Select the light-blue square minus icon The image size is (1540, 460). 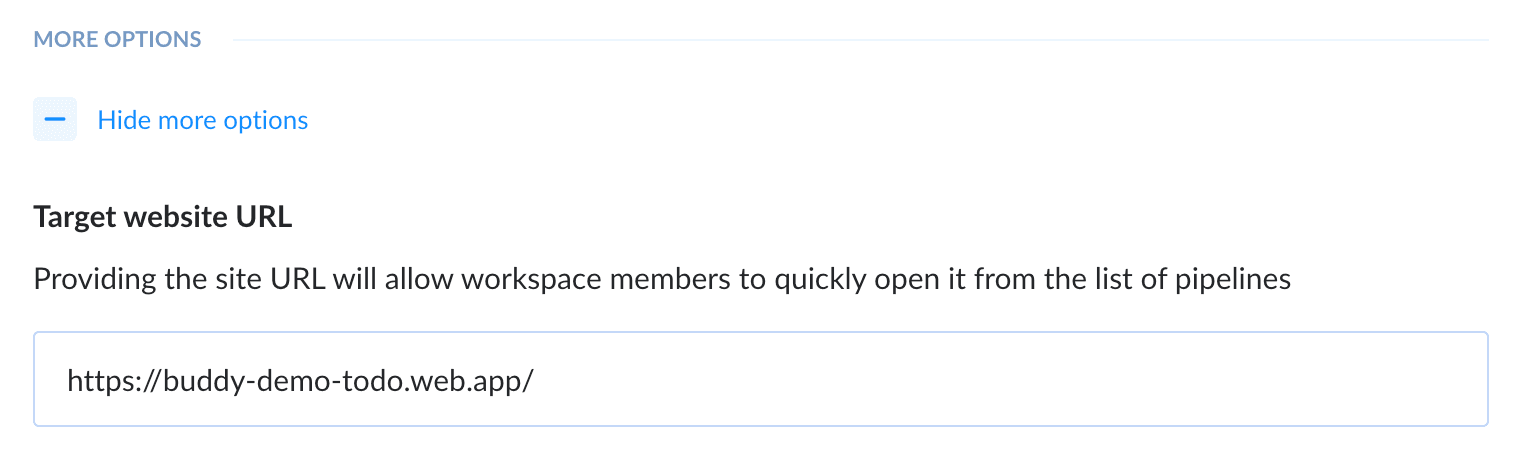click(x=55, y=120)
